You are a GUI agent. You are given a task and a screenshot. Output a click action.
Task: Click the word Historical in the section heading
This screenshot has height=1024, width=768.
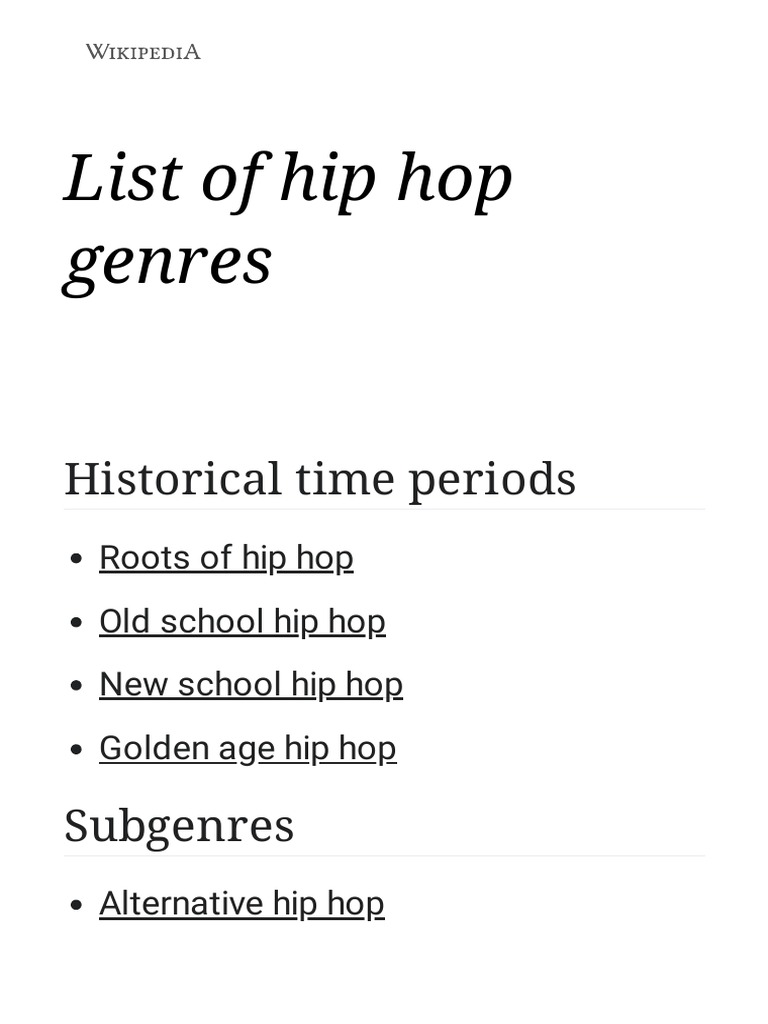(173, 479)
